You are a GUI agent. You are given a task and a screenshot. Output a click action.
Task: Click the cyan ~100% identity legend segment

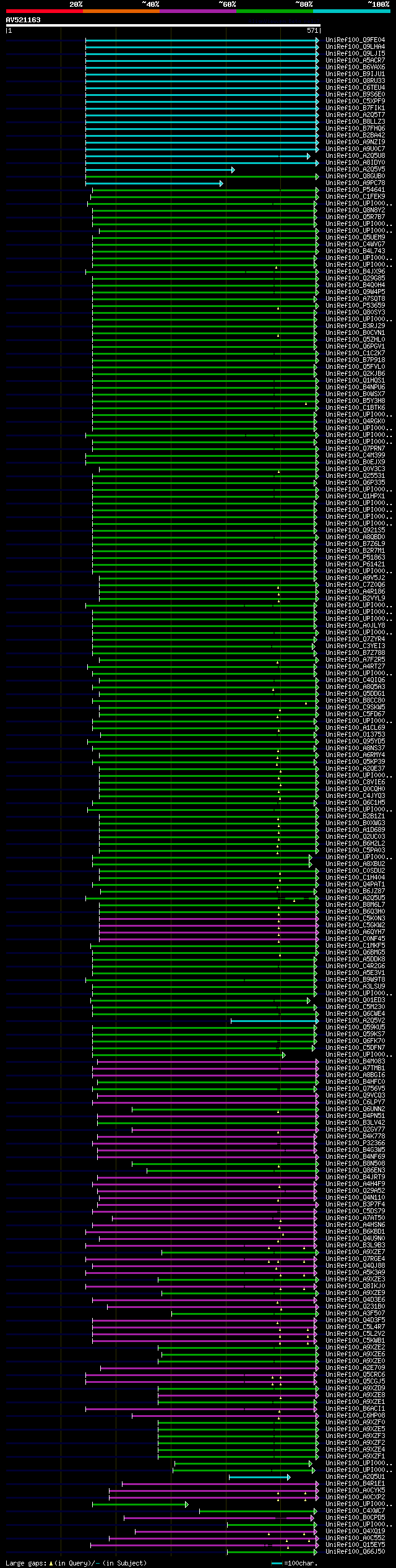(x=351, y=11)
